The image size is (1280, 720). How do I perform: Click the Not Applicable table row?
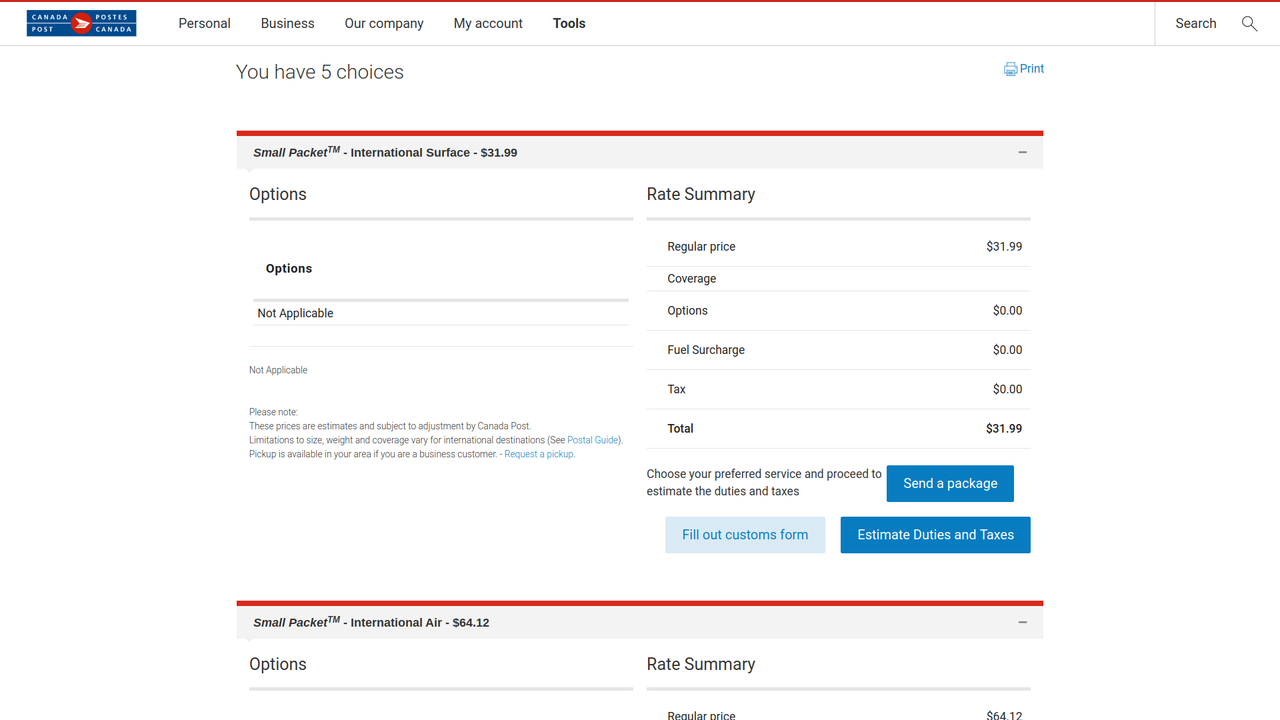(x=441, y=313)
